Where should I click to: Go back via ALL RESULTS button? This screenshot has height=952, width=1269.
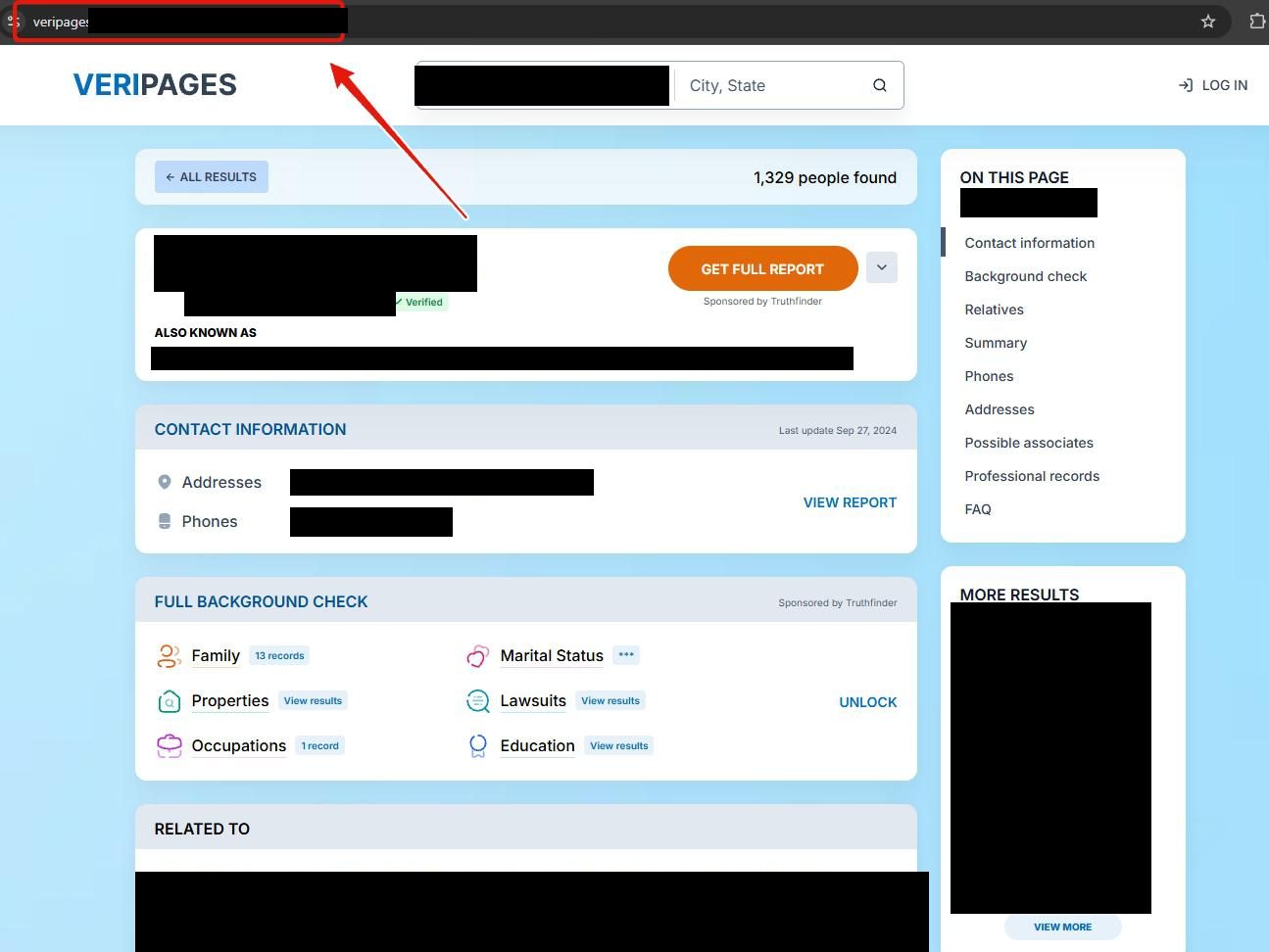tap(212, 177)
